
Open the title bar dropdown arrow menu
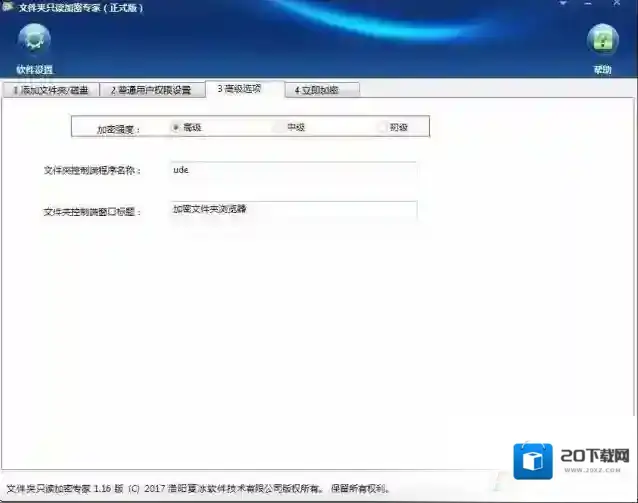point(564,4)
